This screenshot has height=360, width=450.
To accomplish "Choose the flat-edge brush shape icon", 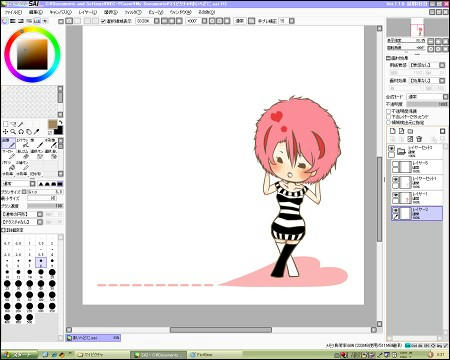I will tap(60, 184).
